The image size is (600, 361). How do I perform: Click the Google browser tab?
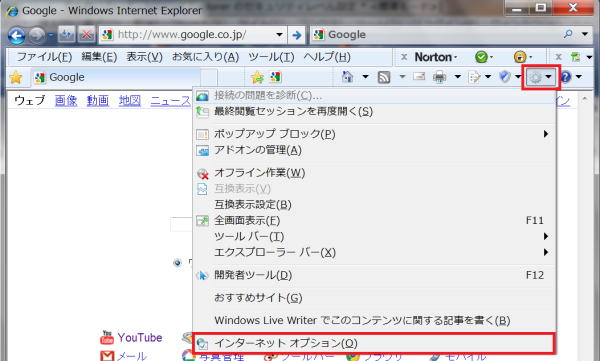(x=115, y=77)
